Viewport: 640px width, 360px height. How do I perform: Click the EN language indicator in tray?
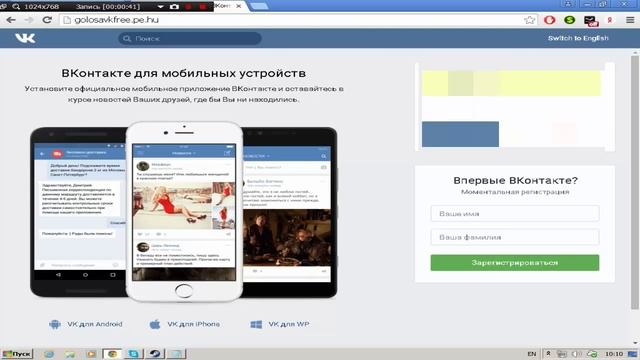[531, 354]
